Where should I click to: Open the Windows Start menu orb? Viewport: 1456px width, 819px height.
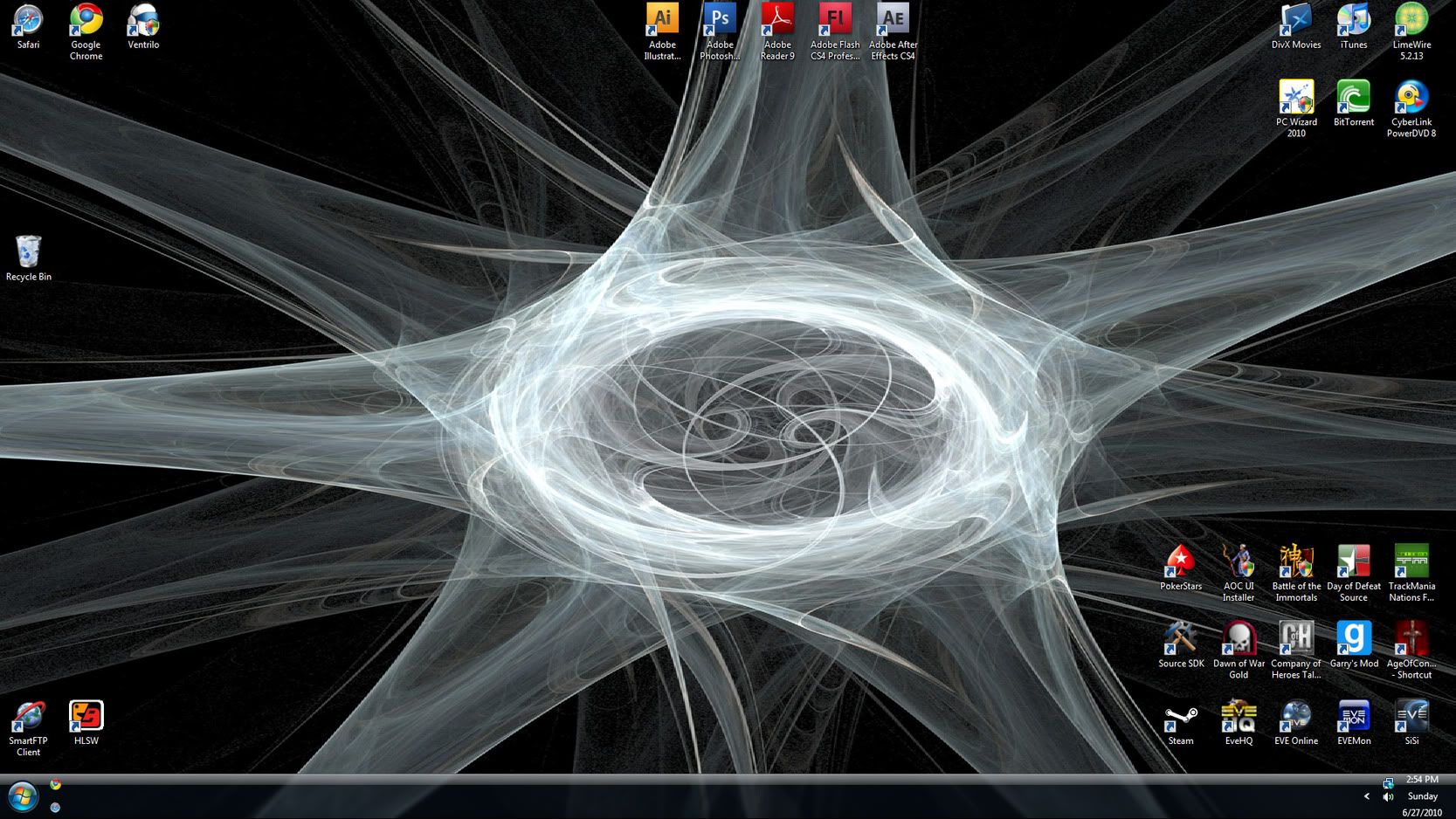(x=23, y=796)
